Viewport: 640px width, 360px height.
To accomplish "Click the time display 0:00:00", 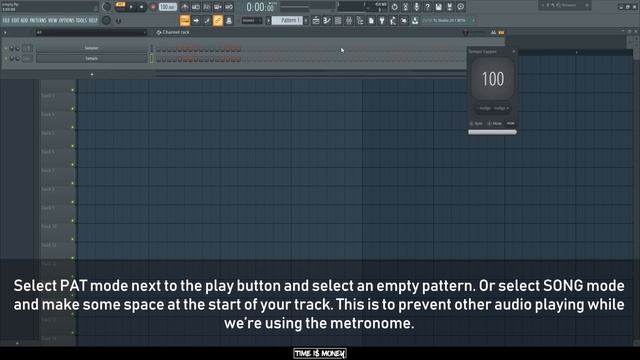I will pos(260,7).
